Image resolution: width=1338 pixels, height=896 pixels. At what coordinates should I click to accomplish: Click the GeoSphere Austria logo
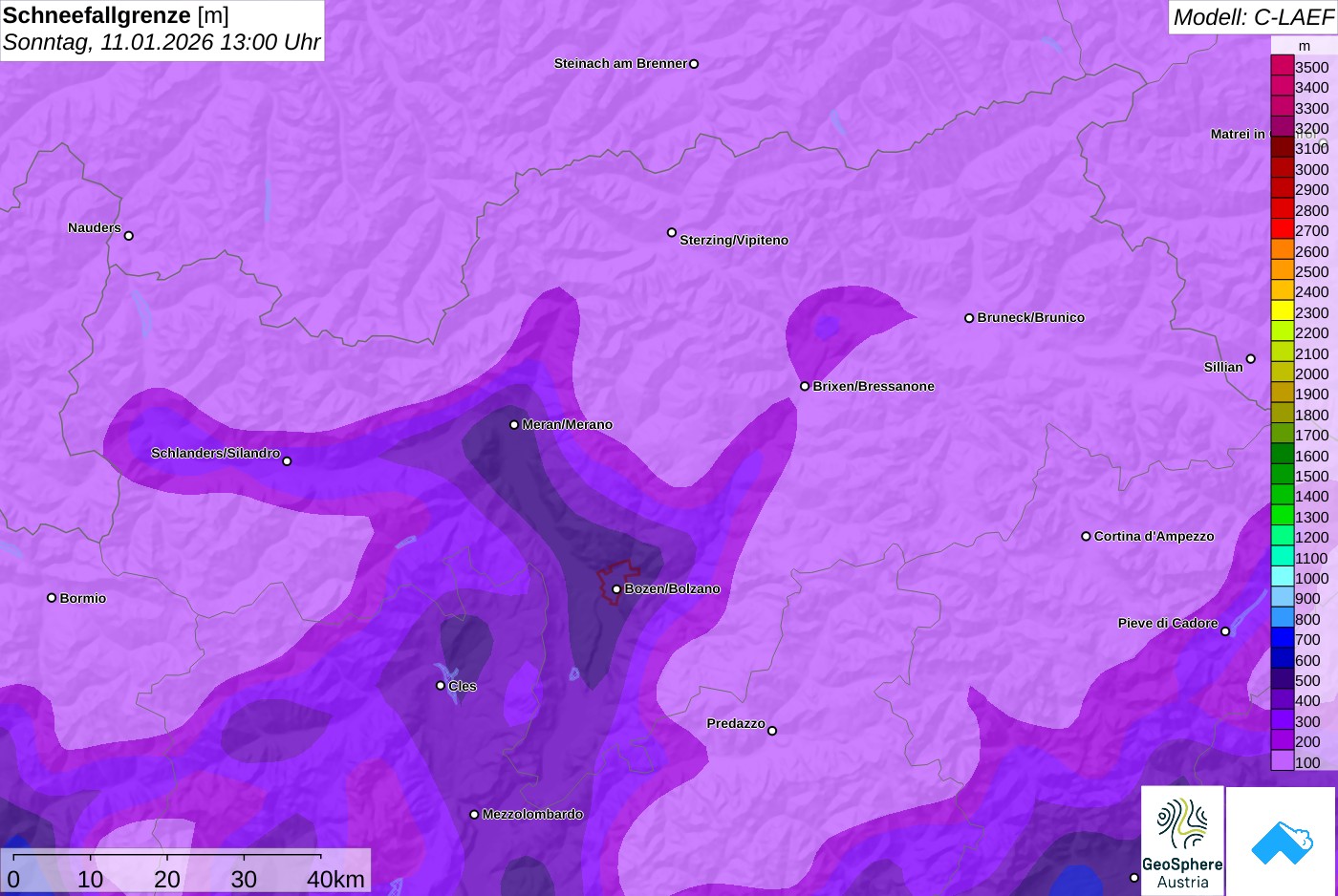coord(1182,841)
